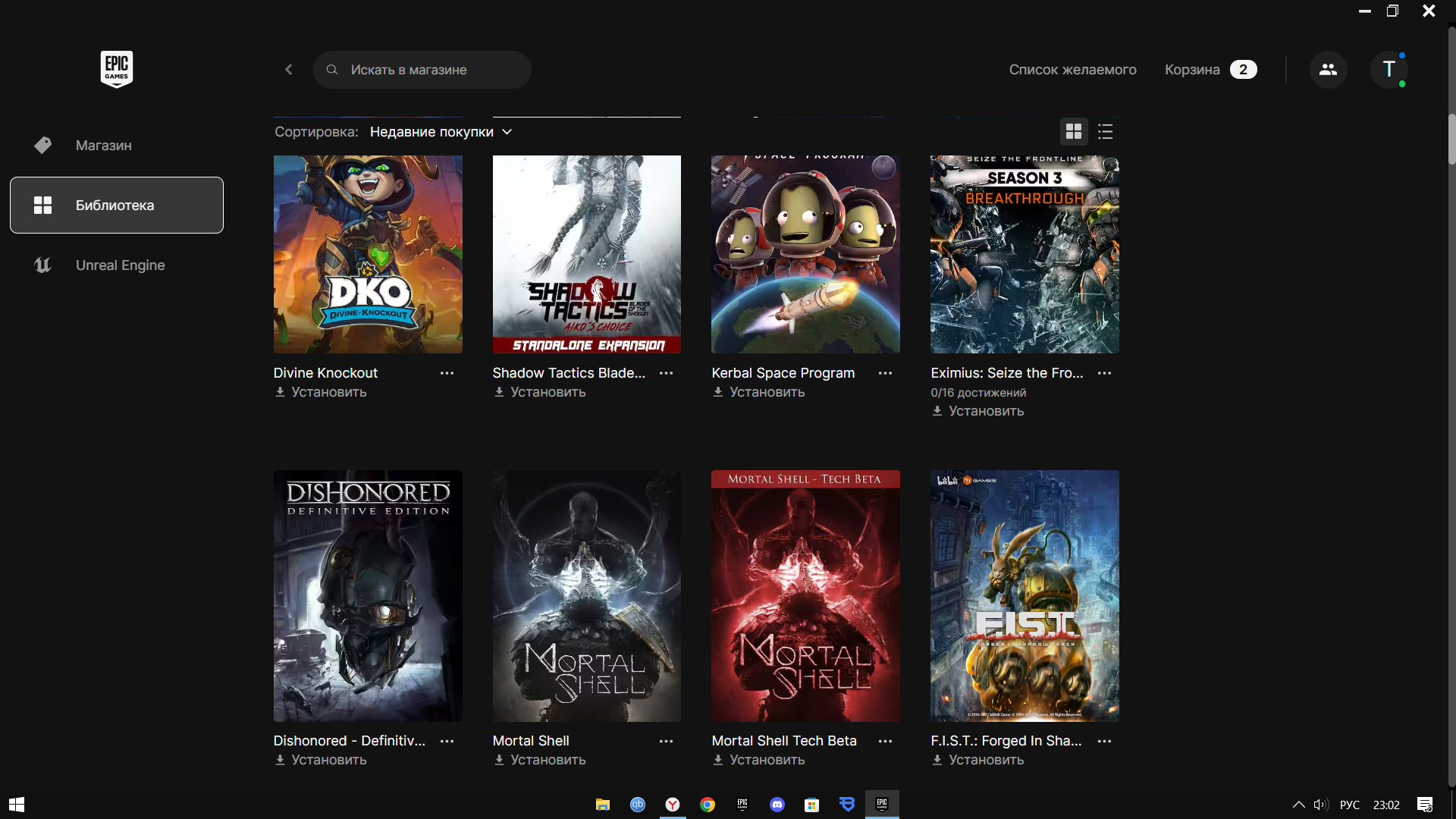This screenshot has height=819, width=1456.
Task: Click 0/16 достижений achievements text
Action: click(978, 393)
